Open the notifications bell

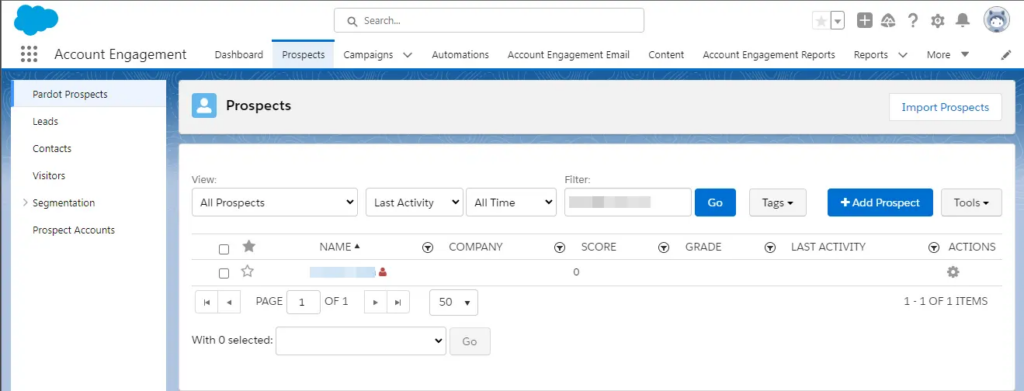tap(963, 21)
